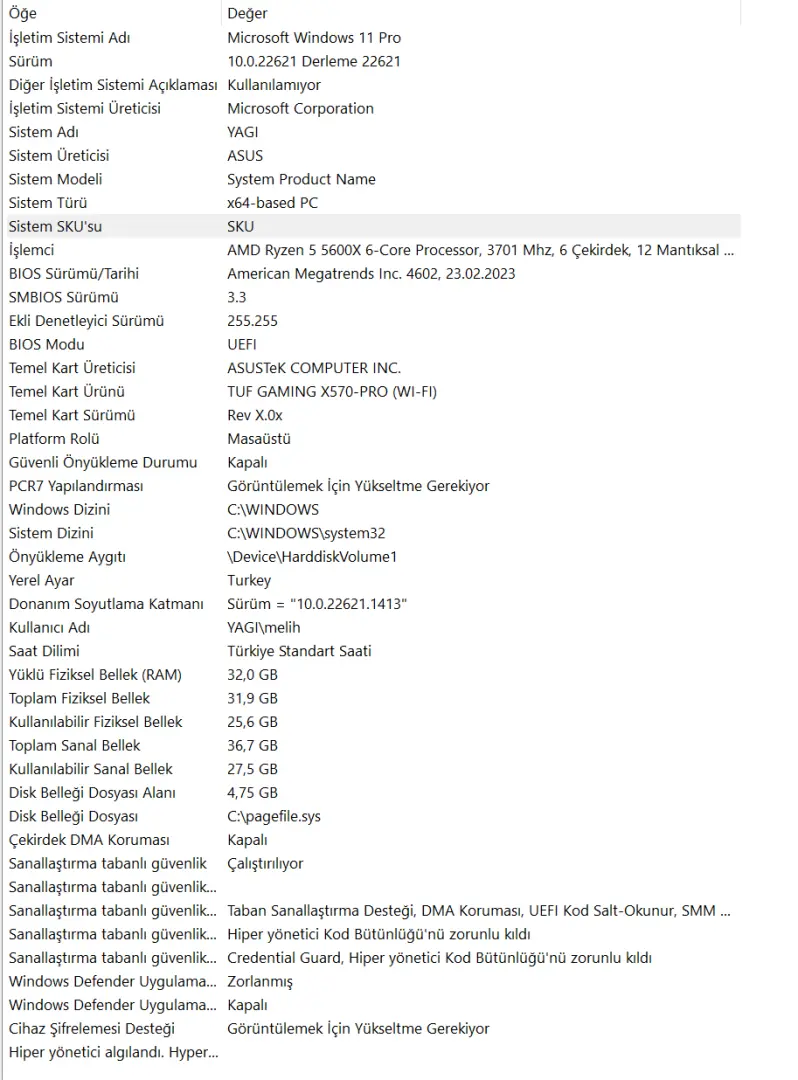Select the Güvenli Önyükleme Durumu row
Image resolution: width=798 pixels, height=1080 pixels.
372,462
